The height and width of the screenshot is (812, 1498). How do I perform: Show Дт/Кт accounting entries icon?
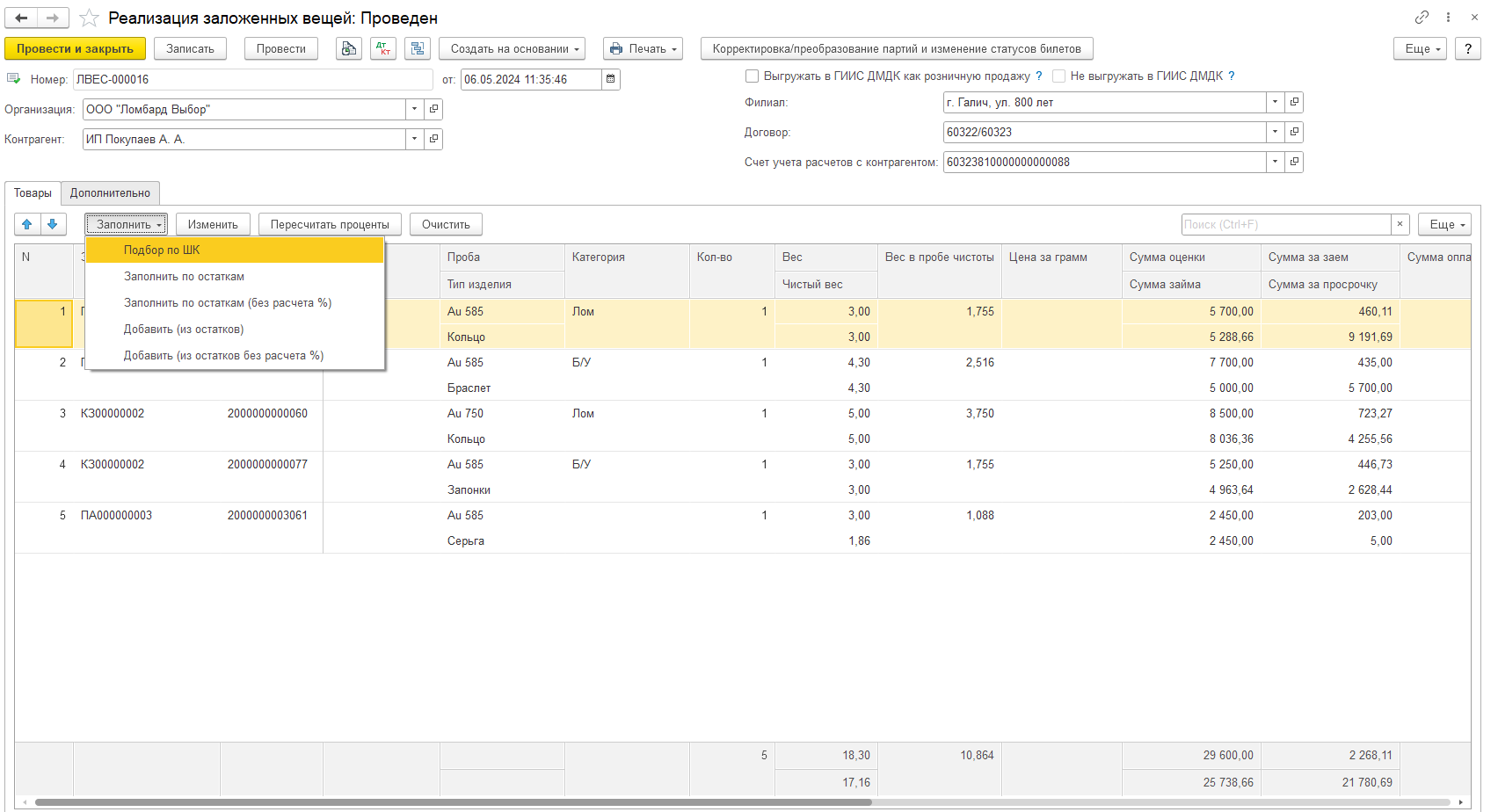(x=383, y=48)
